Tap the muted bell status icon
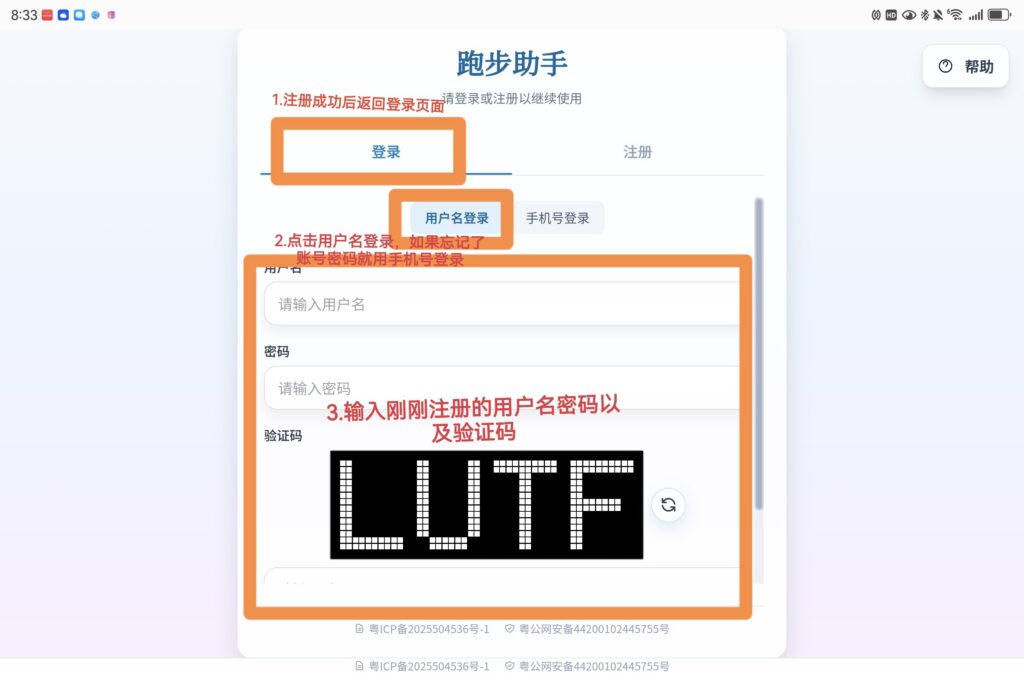Screen dimensions: 1024x673 tap(938, 14)
